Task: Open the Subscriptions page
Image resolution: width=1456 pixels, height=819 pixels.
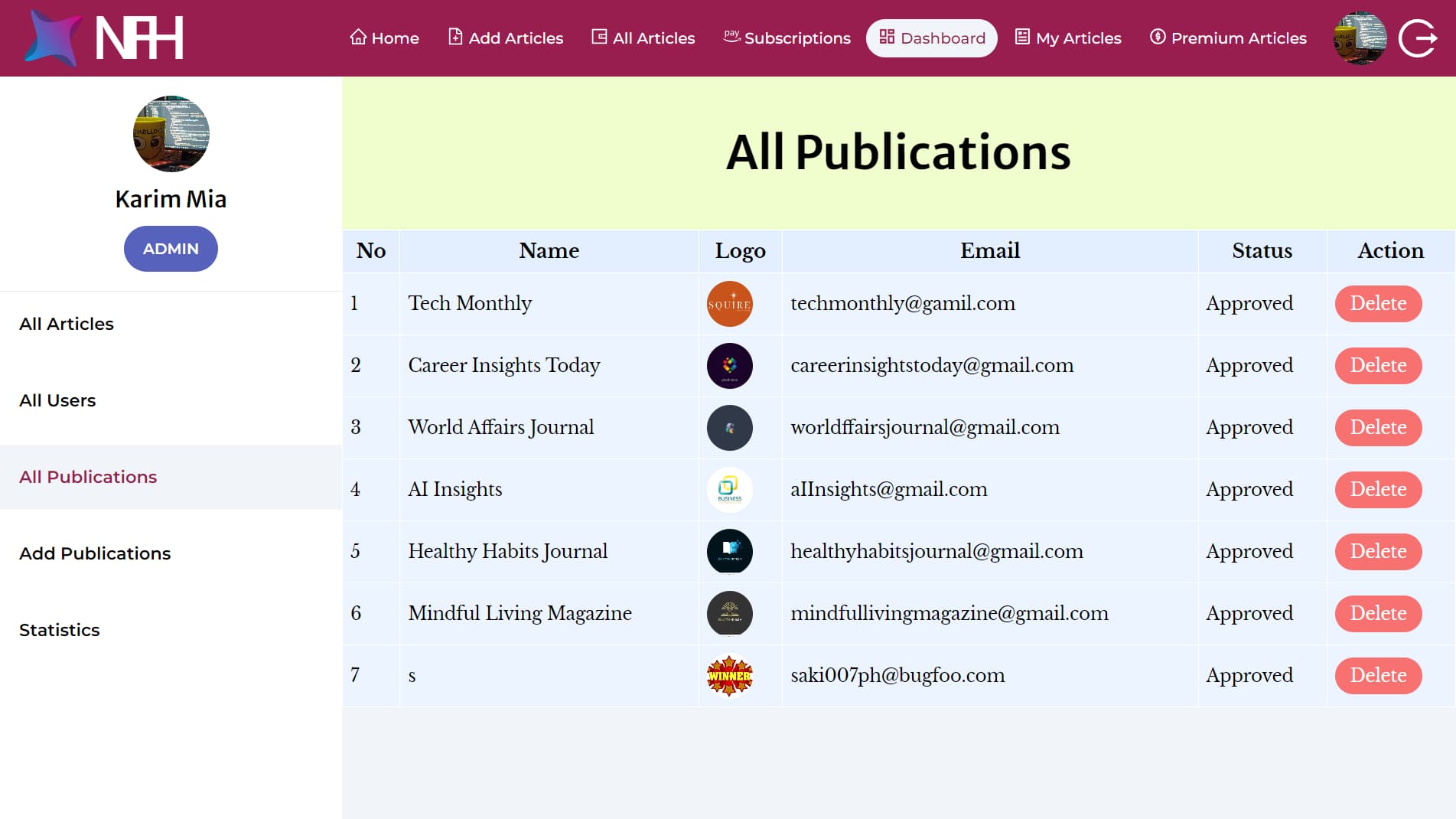Action: pos(787,38)
